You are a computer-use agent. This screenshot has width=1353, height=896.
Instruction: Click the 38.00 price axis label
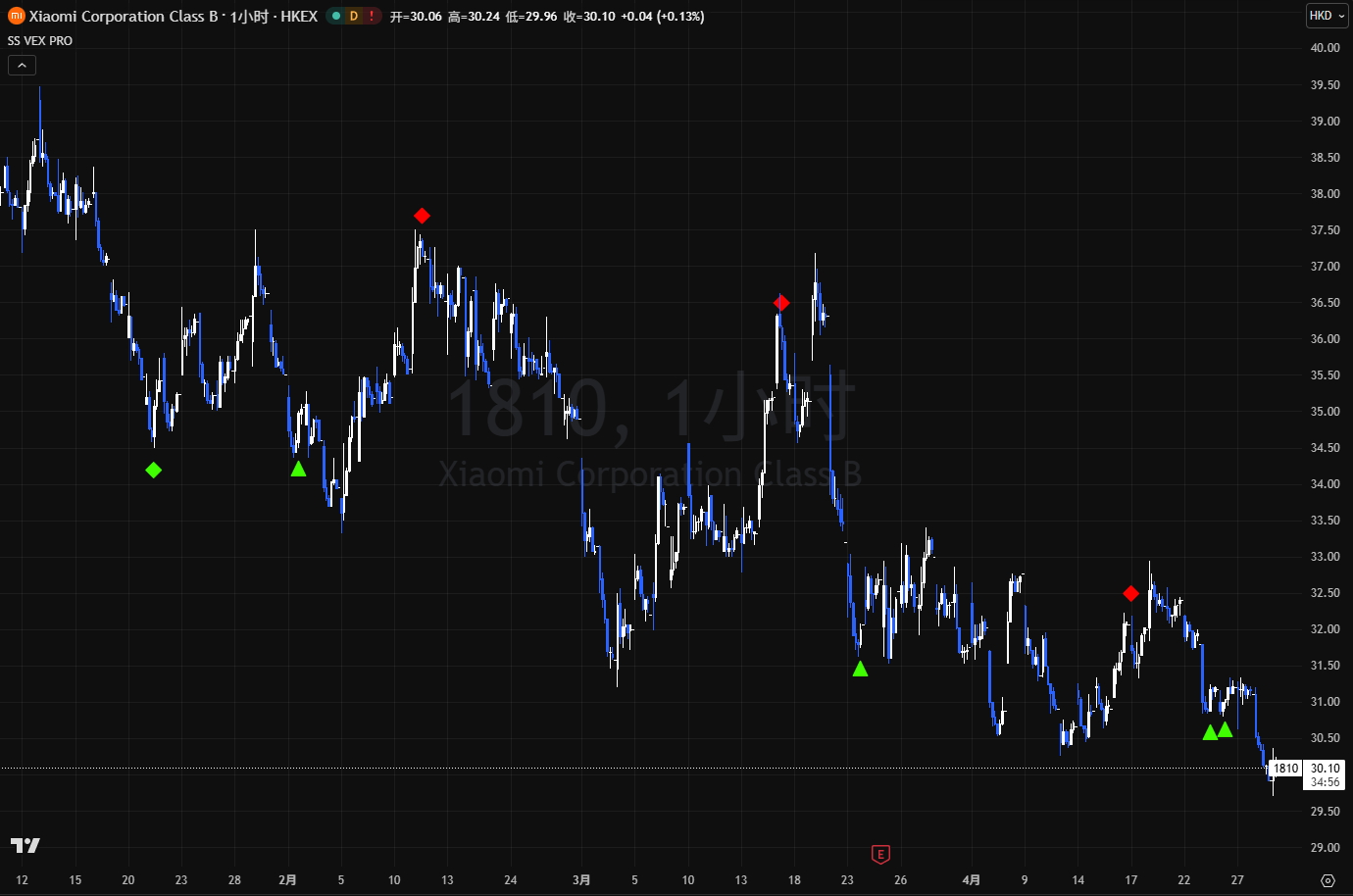[x=1325, y=194]
